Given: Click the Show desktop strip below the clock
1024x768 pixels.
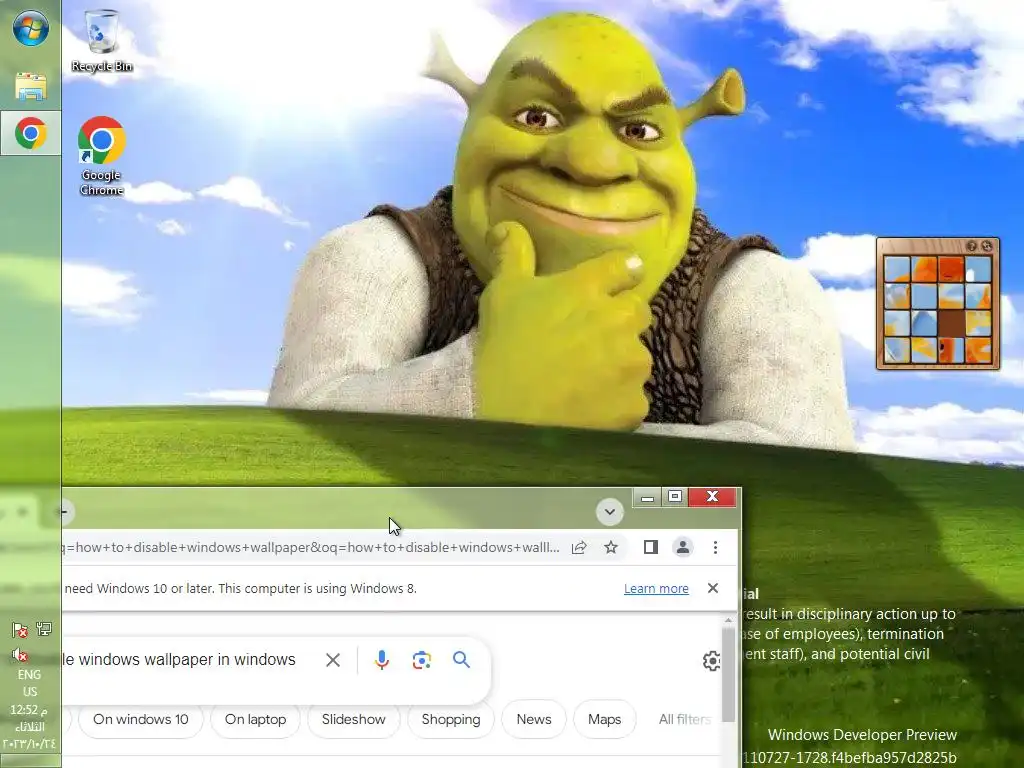Looking at the screenshot, I should click(x=30, y=761).
